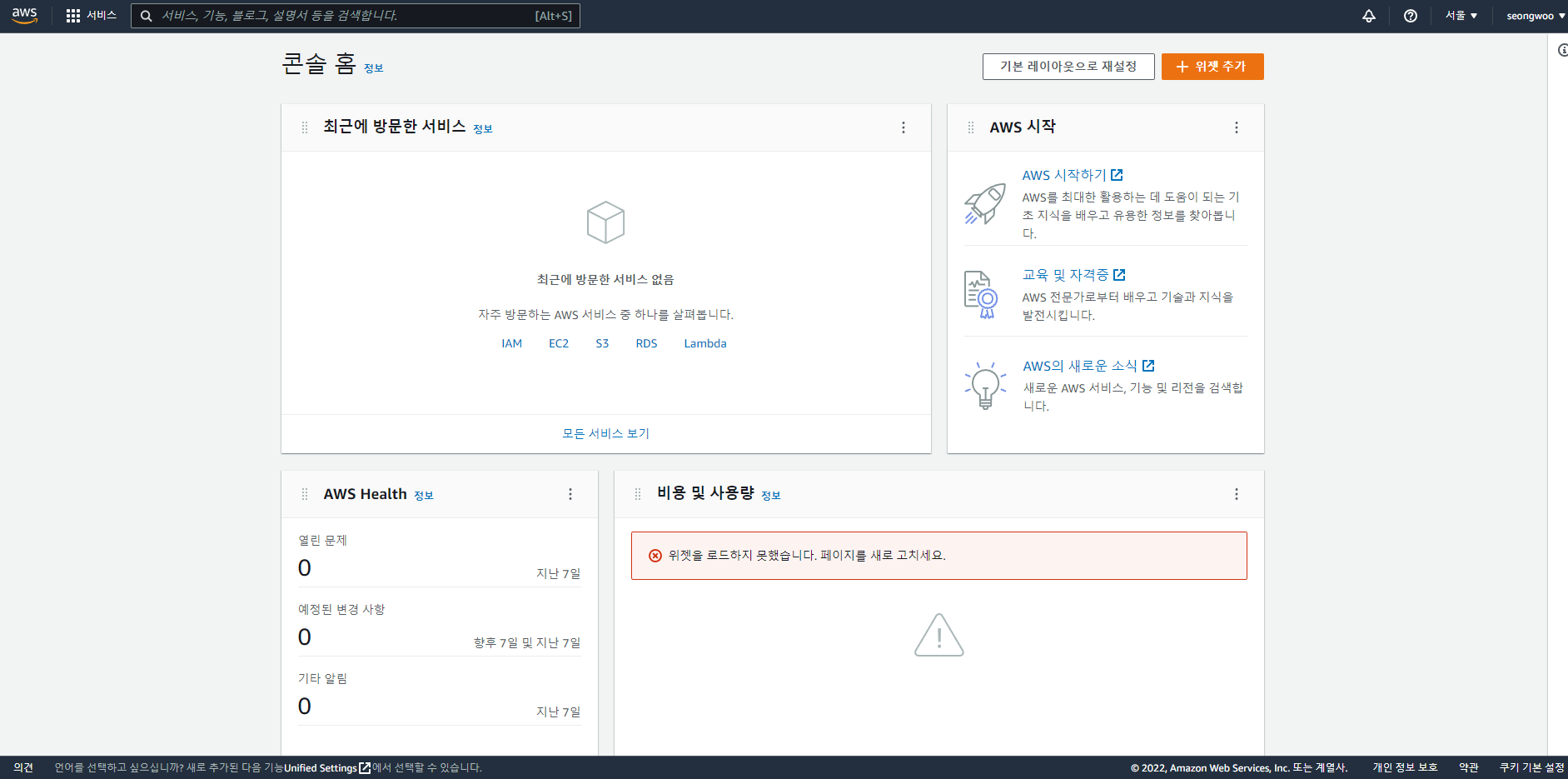The image size is (1568, 779).
Task: Open the info panel icon at right edge
Action: click(x=1562, y=50)
